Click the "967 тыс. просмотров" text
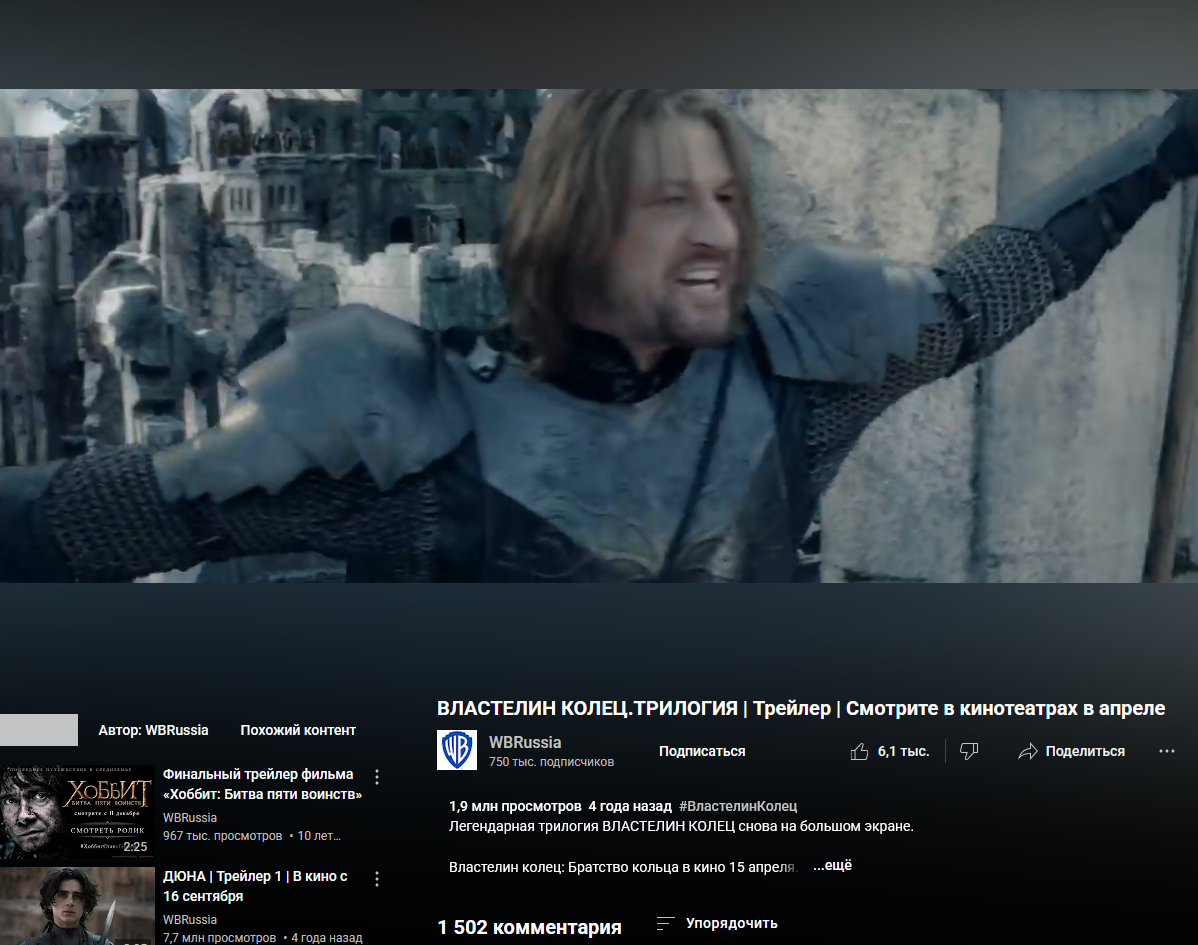 coord(222,837)
